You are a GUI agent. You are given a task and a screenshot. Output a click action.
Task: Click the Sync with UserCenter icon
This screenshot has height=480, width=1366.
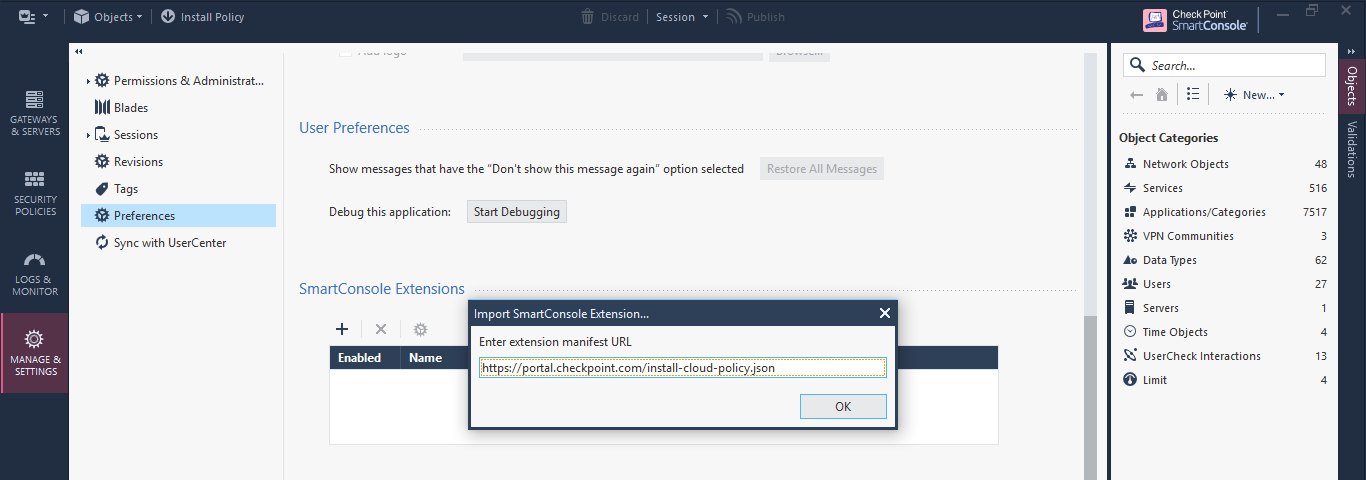[102, 242]
